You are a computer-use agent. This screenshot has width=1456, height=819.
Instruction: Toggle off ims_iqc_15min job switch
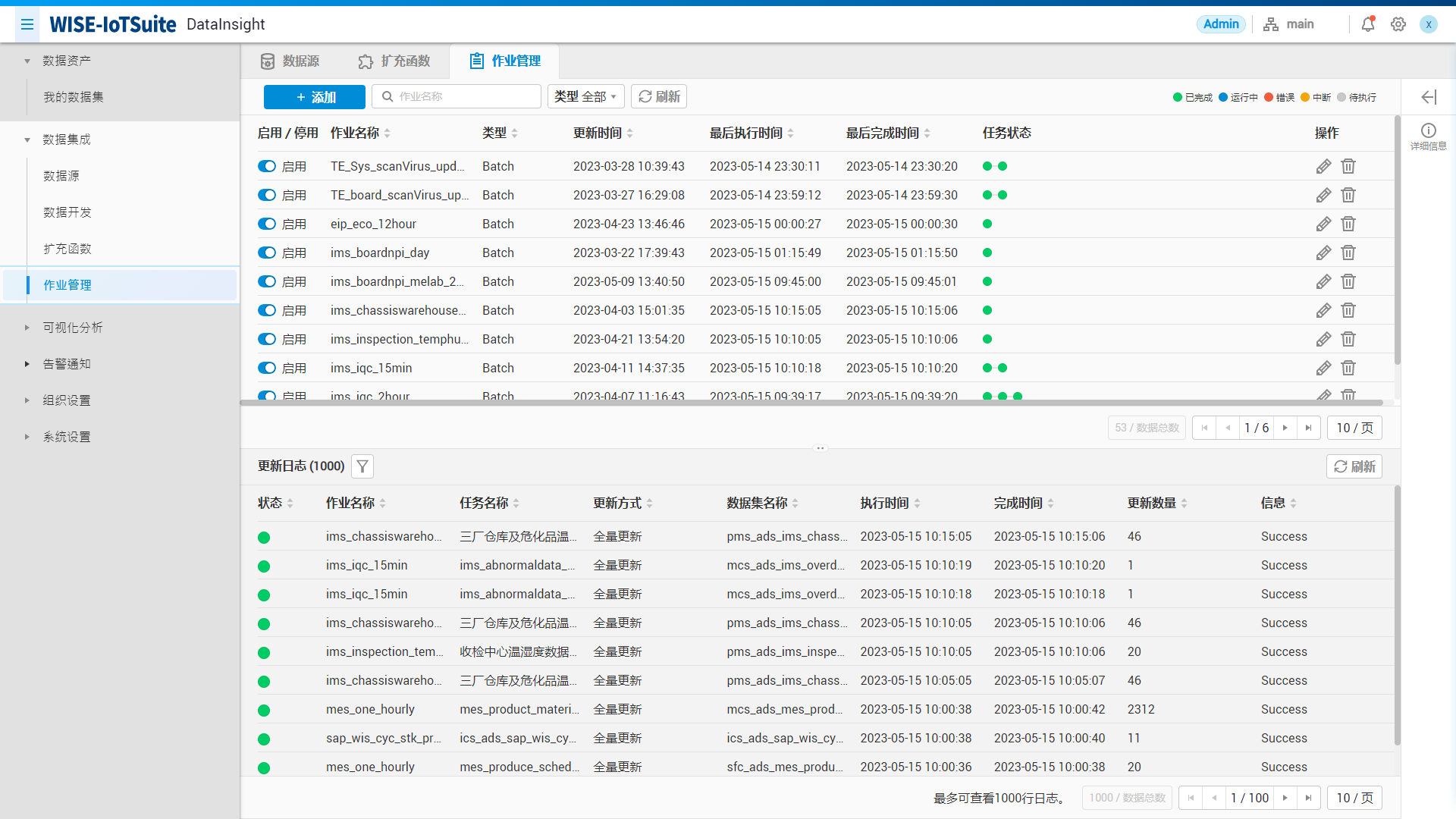(267, 369)
